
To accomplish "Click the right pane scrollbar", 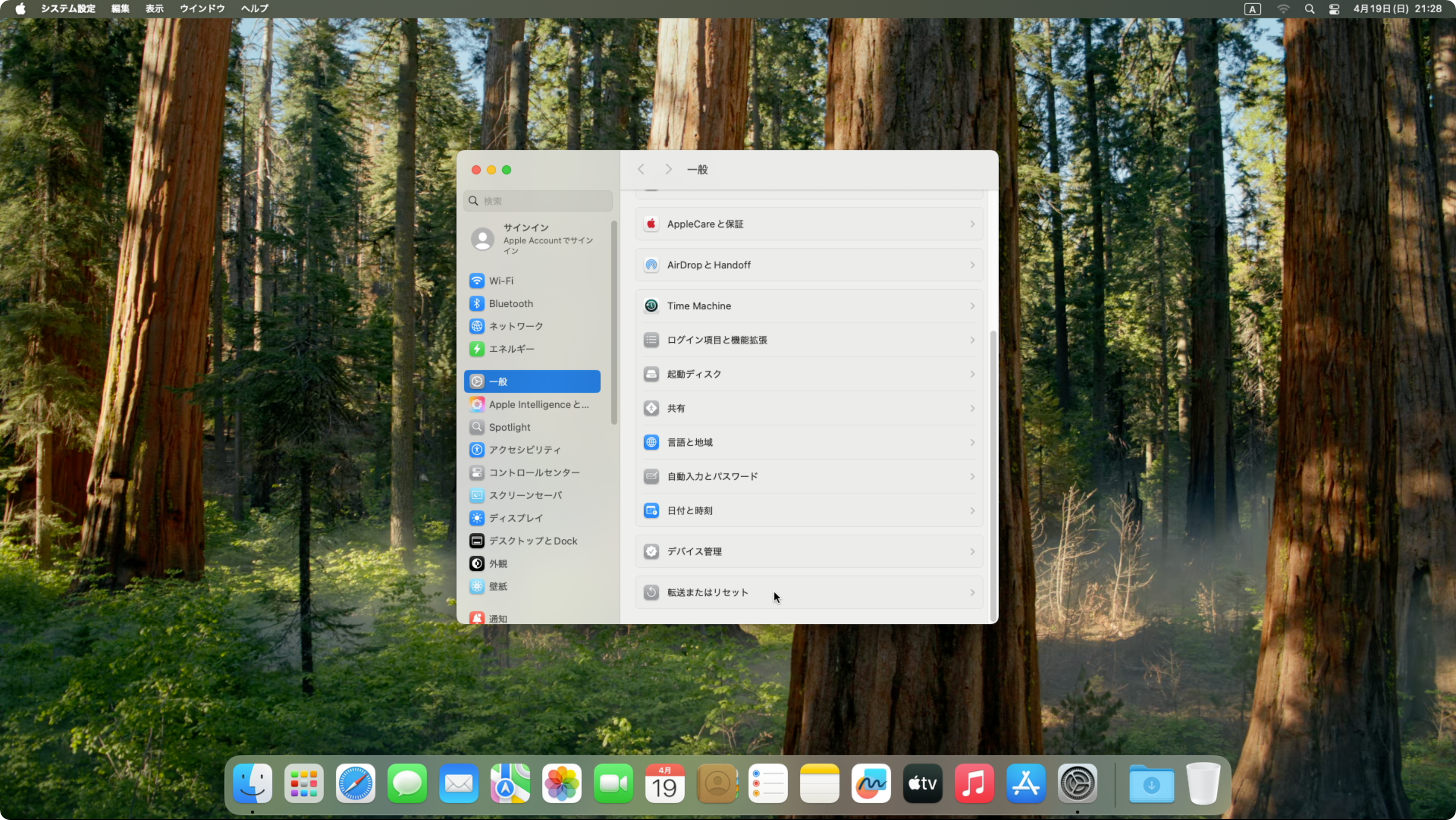I will (992, 476).
